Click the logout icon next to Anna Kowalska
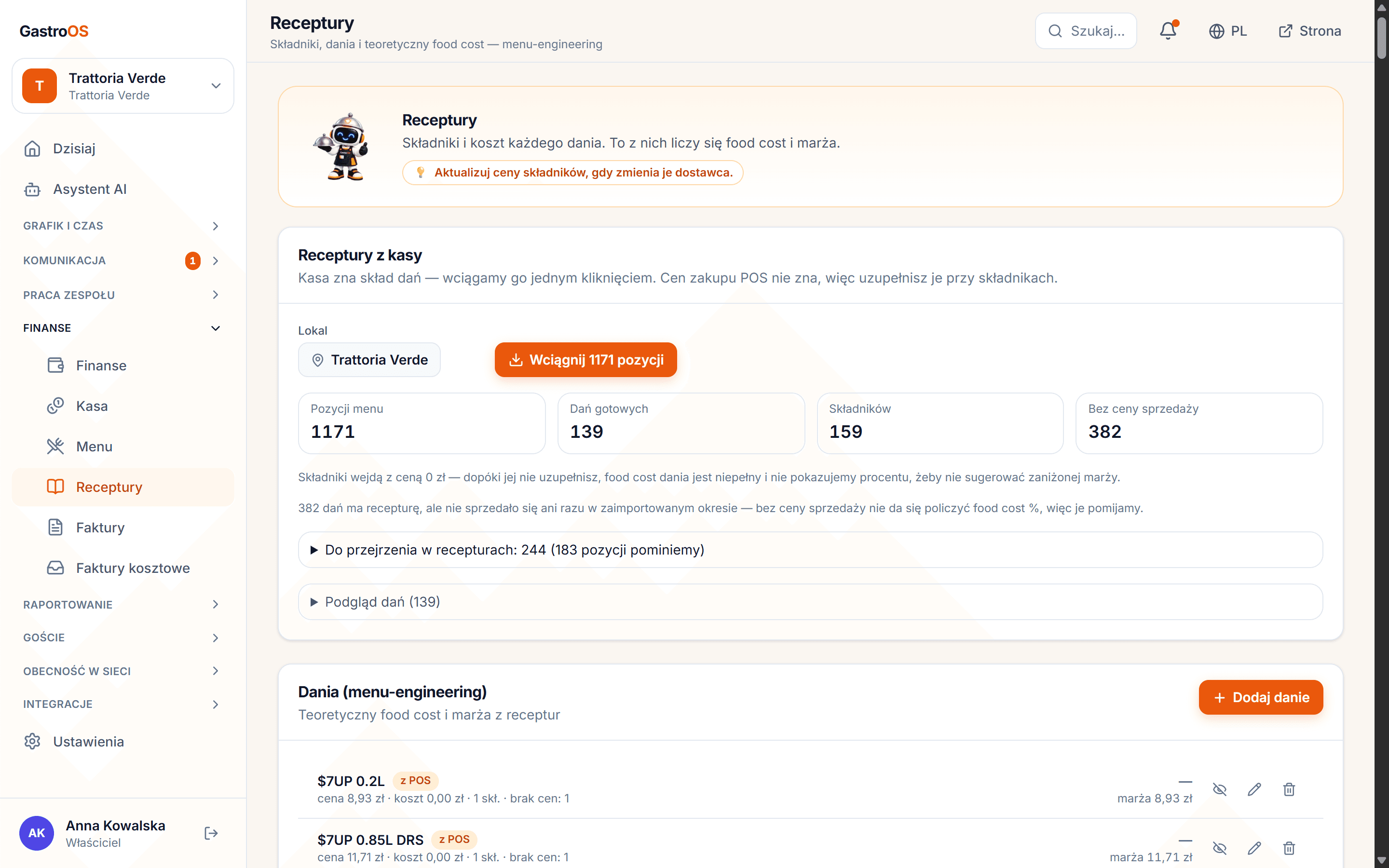The height and width of the screenshot is (868, 1389). coord(211,833)
